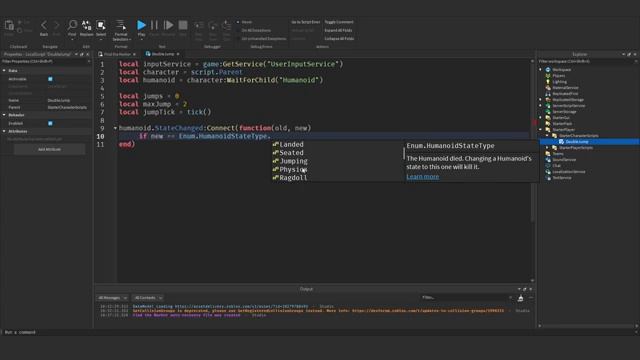
Task: Select ServerStorage in Explorer
Action: [x=564, y=111]
